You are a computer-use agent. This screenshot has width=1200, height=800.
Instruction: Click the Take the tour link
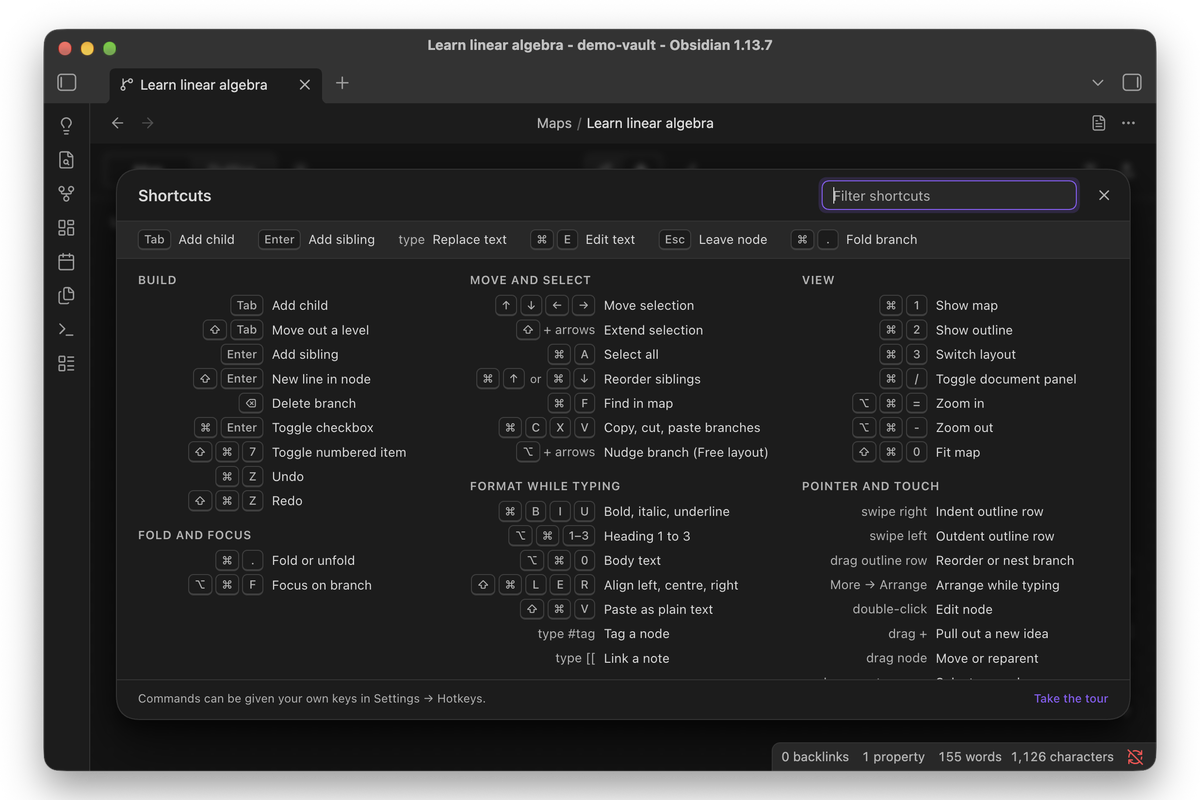point(1071,699)
